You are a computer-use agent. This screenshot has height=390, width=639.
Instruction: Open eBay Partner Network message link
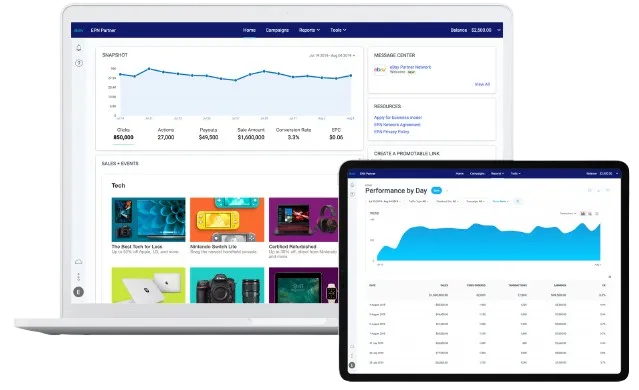tap(410, 67)
